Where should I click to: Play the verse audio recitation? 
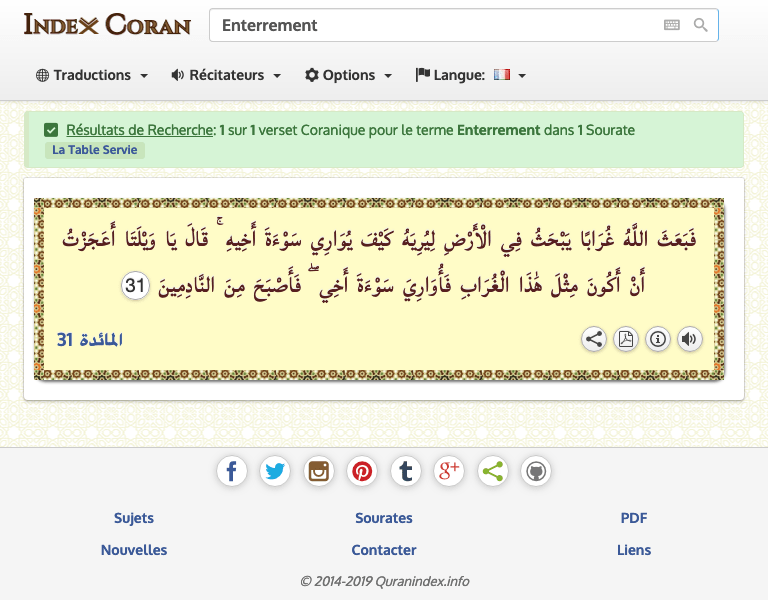tap(689, 339)
